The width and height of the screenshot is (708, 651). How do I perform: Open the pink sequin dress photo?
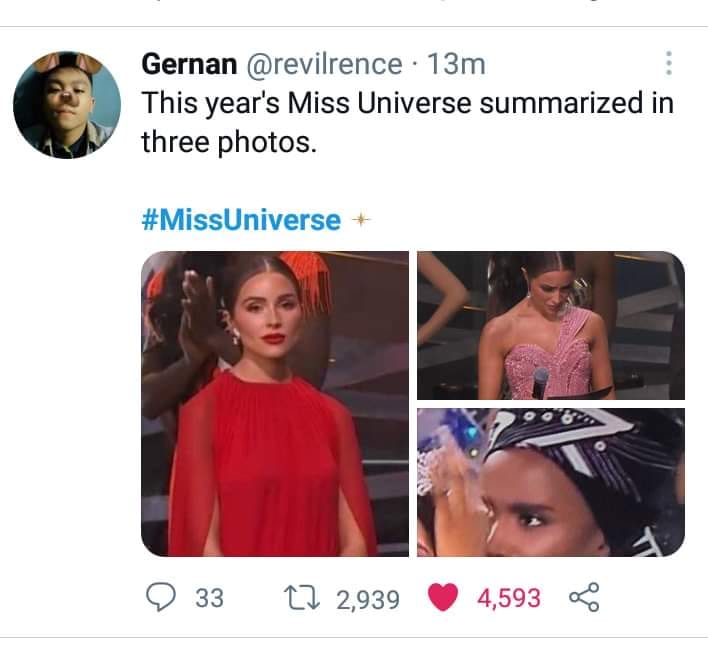(x=550, y=325)
